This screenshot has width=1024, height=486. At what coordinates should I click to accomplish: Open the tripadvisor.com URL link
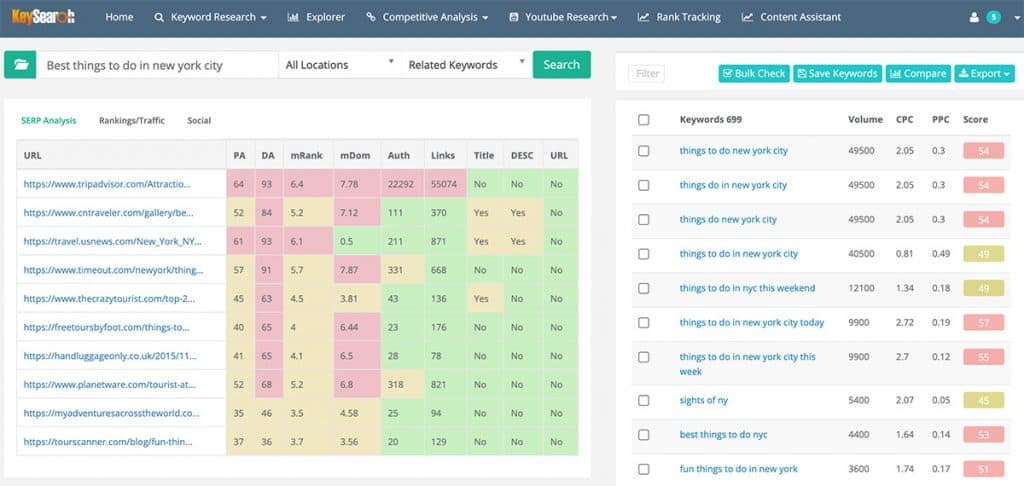coord(107,184)
